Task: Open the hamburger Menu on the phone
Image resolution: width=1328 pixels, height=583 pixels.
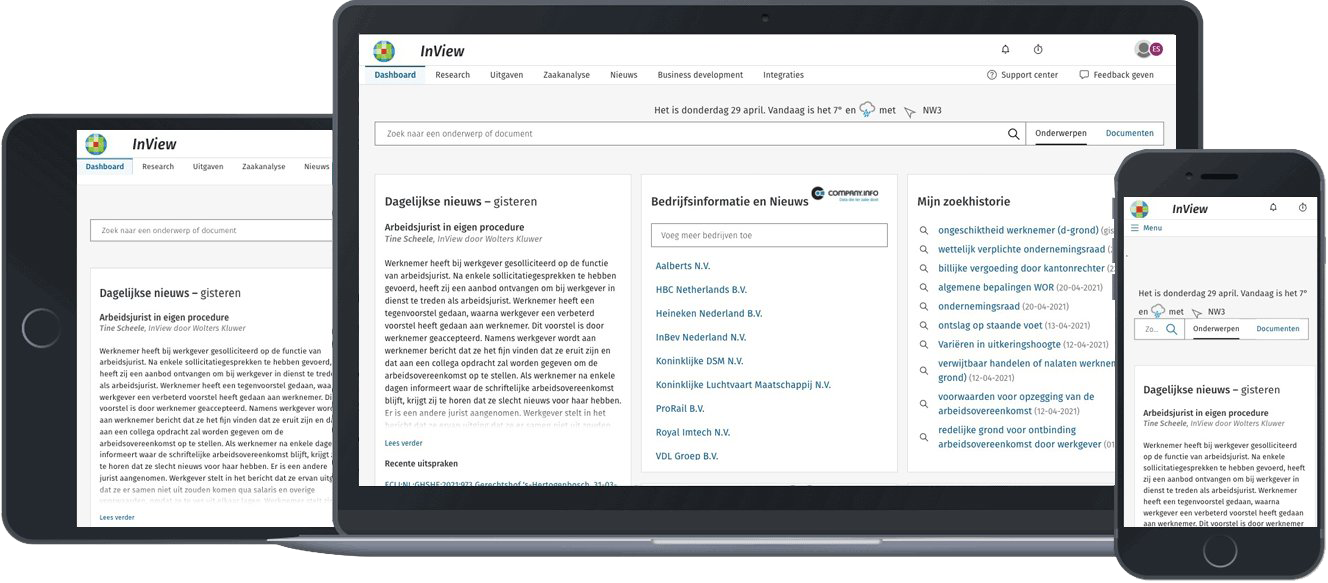Action: pyautogui.click(x=1146, y=228)
